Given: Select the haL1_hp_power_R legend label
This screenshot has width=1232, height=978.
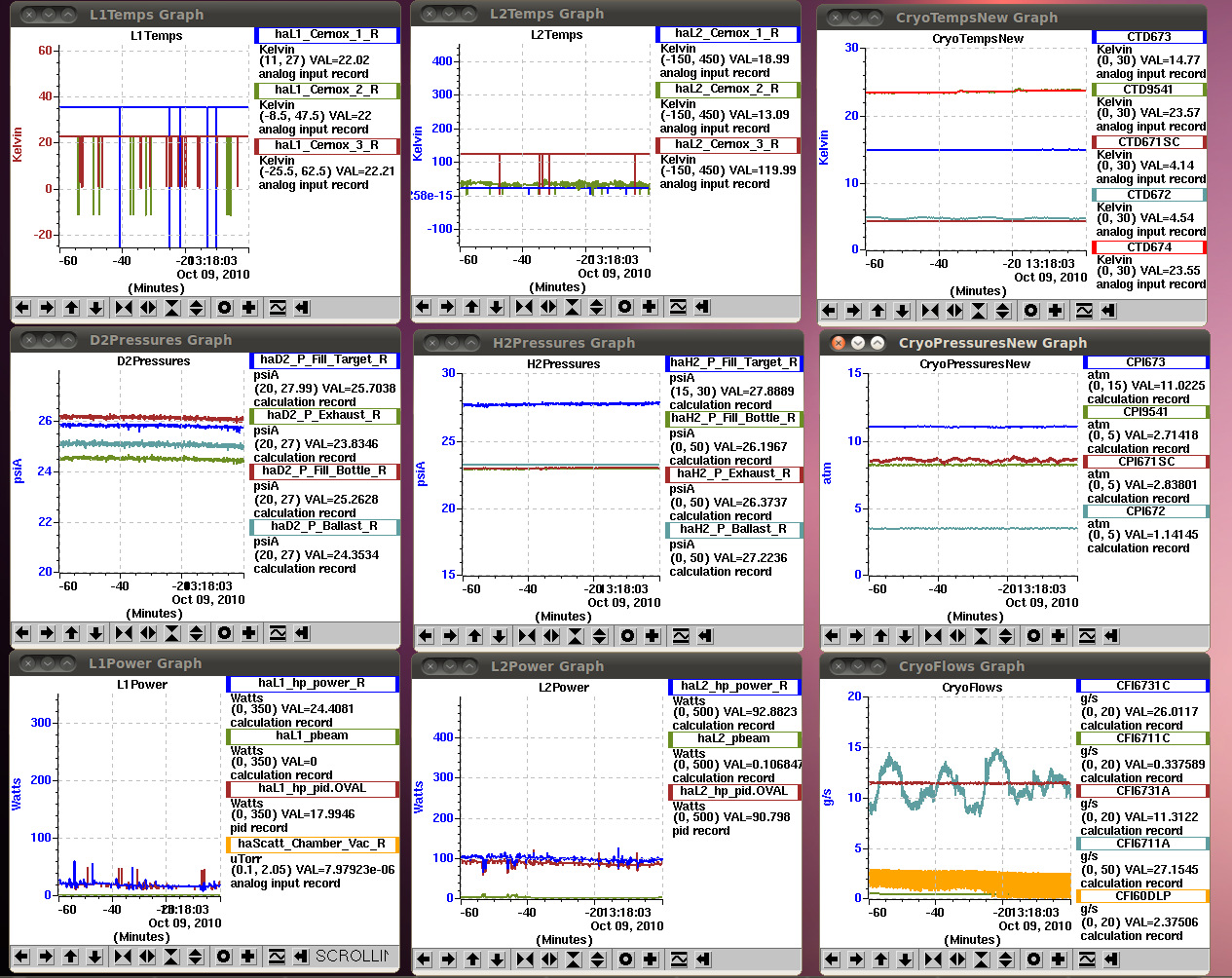Looking at the screenshot, I should point(313,684).
